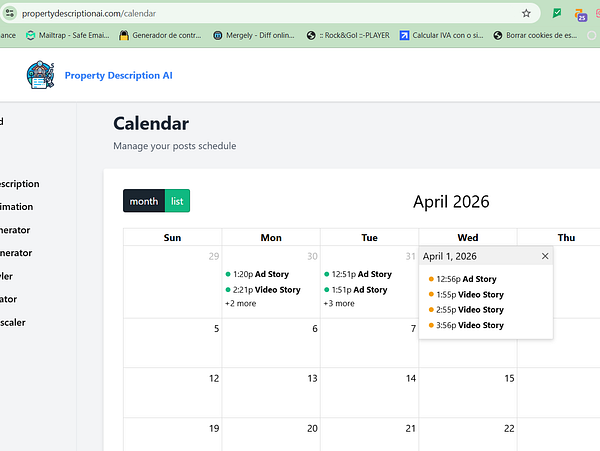Click the Property Description AI logo image
The width and height of the screenshot is (600, 451).
point(40,75)
